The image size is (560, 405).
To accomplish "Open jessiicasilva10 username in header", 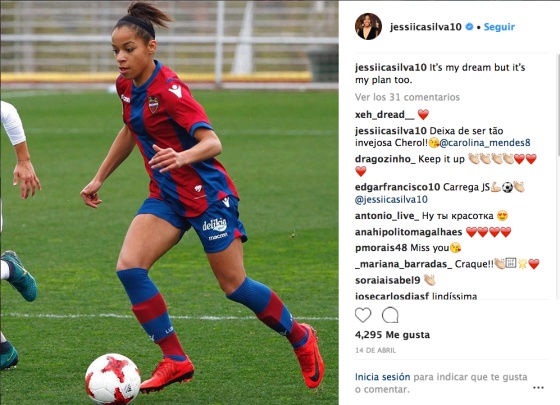I will (426, 27).
